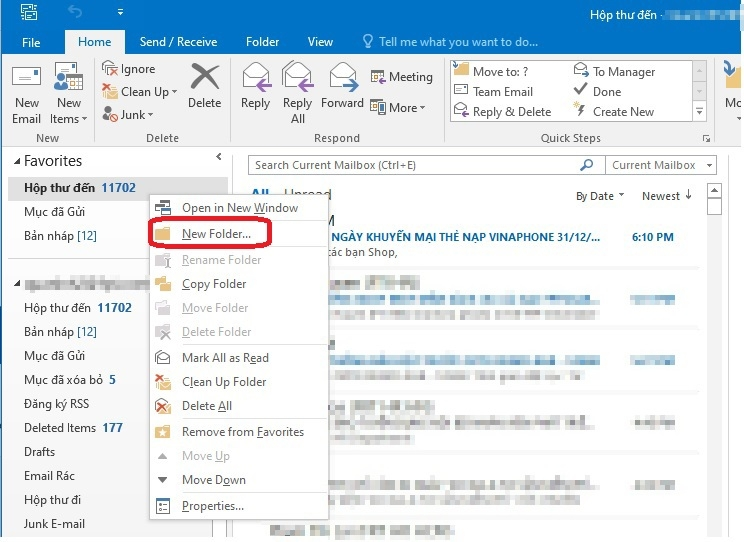This screenshot has height=542, width=744.
Task: Click the Reply envelope icon
Action: [x=256, y=78]
